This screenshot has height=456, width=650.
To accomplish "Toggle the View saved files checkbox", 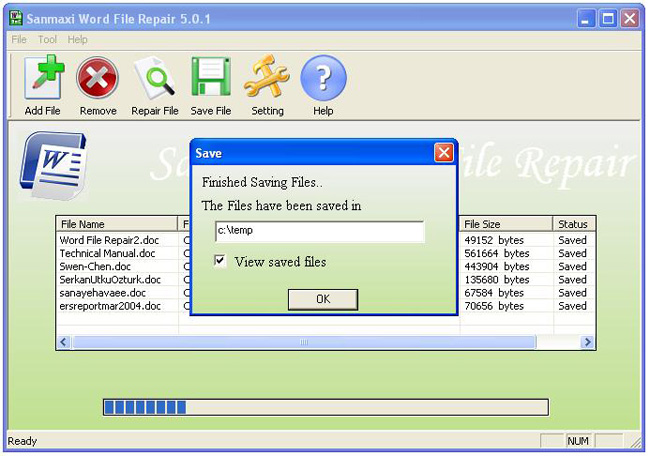I will (x=220, y=261).
